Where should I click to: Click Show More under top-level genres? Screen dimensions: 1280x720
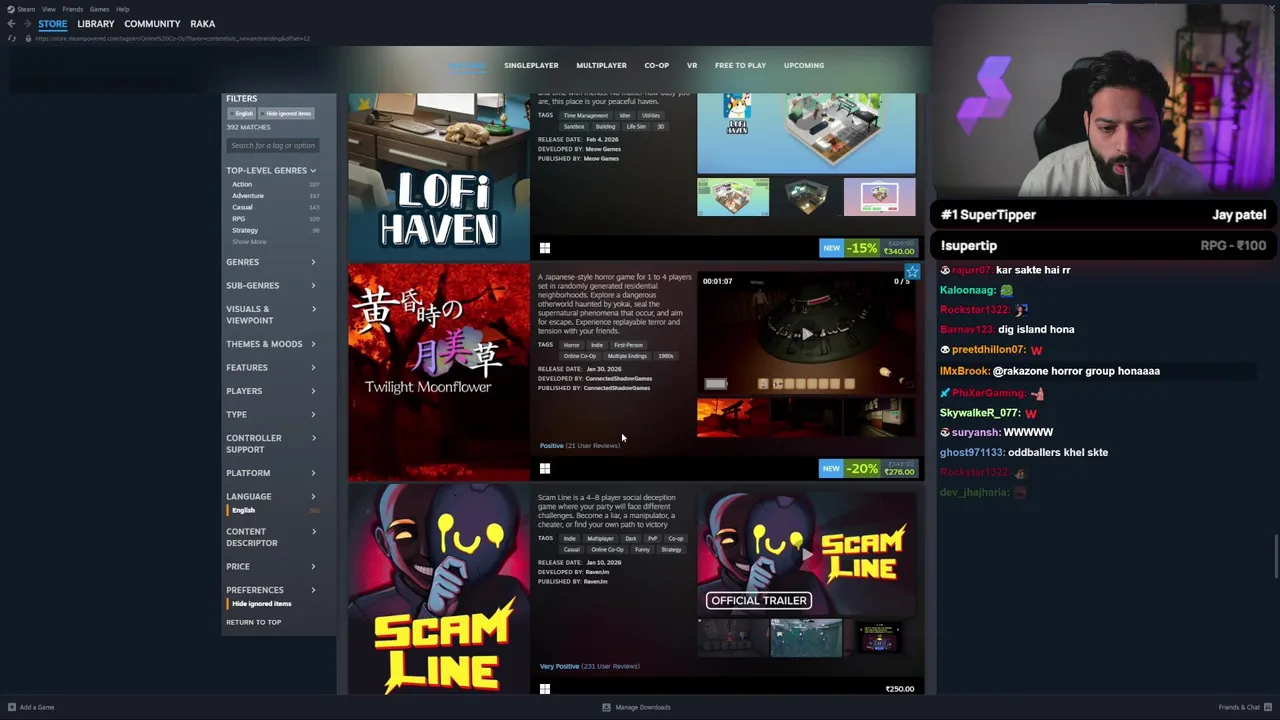(x=250, y=242)
